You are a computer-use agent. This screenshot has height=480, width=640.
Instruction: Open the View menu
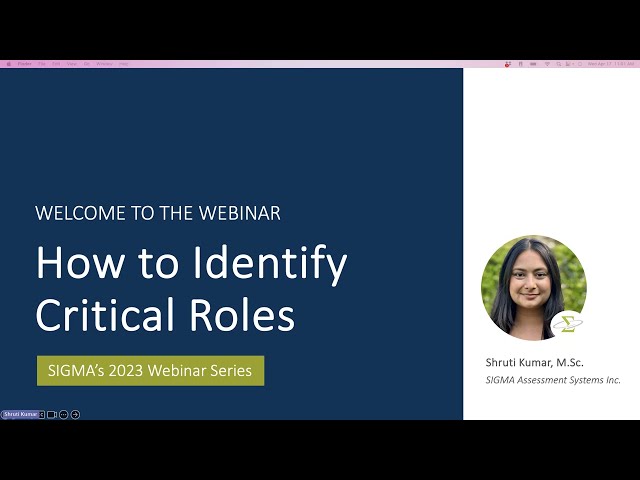tap(71, 64)
